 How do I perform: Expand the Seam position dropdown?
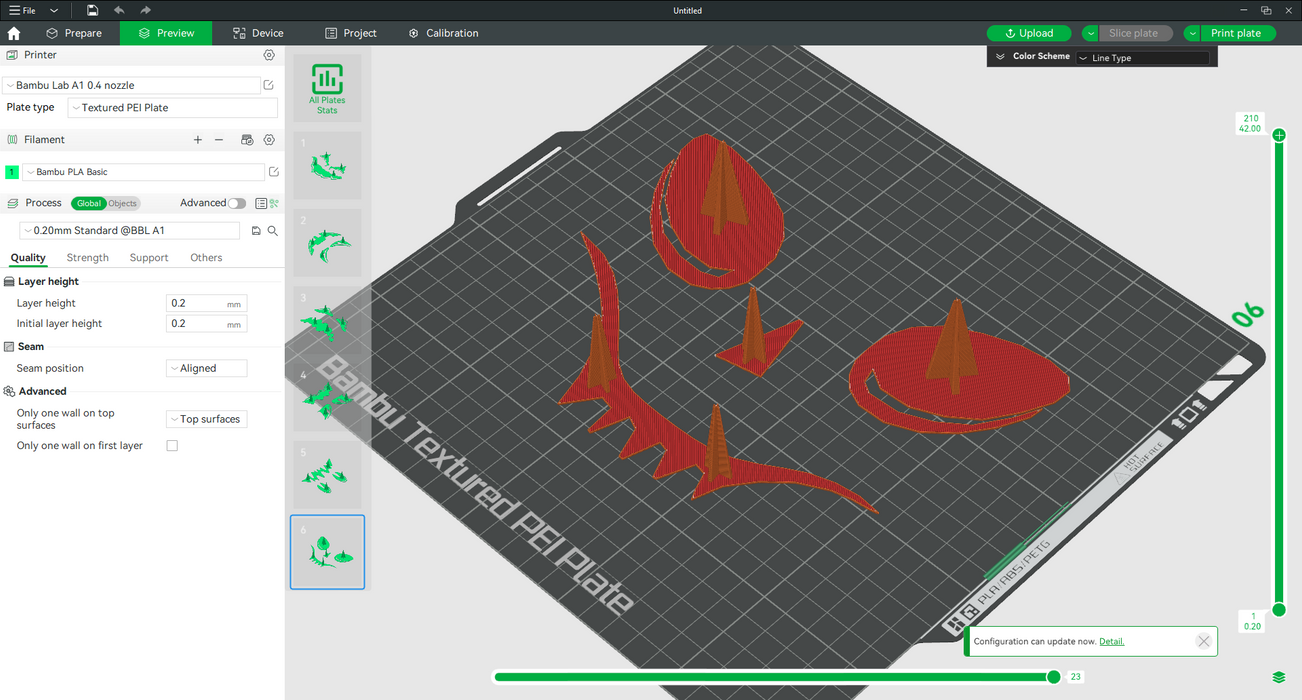point(206,368)
